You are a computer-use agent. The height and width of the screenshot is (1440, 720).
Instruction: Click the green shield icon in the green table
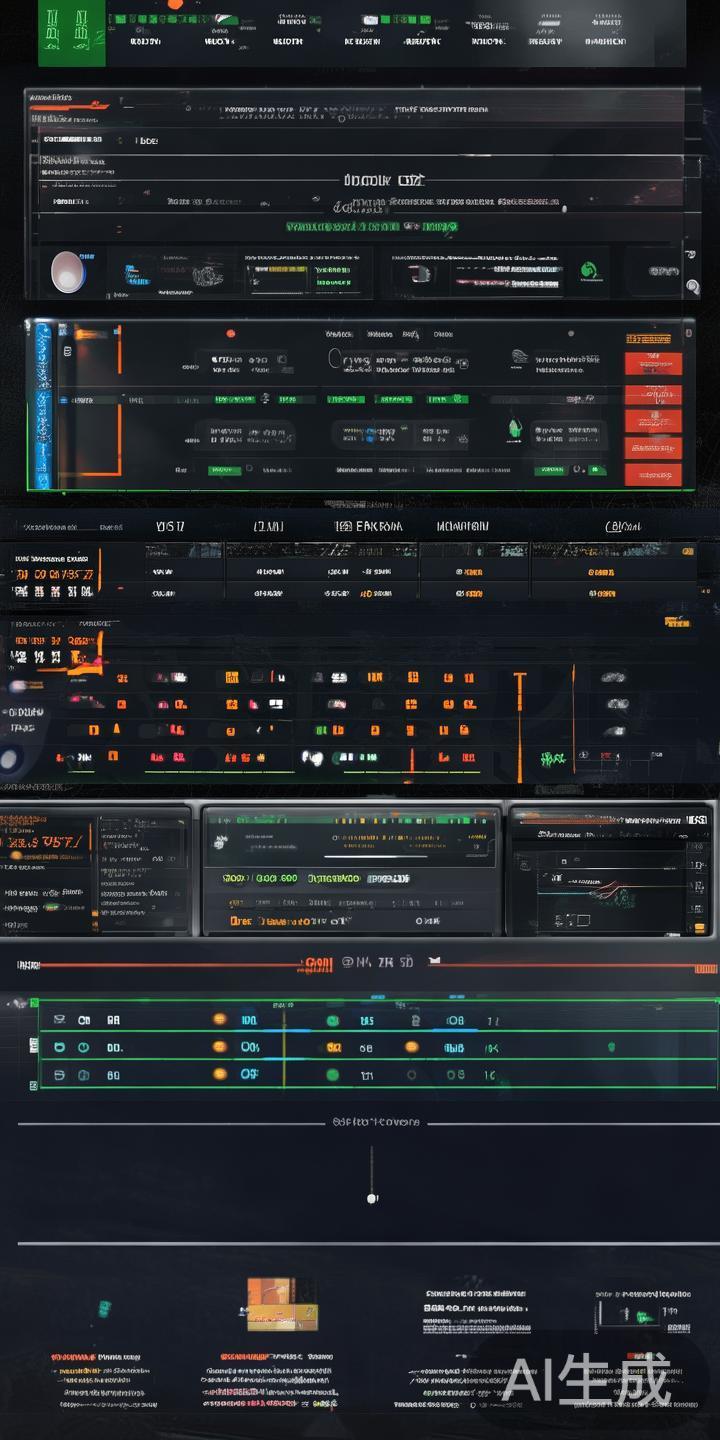coord(611,1047)
